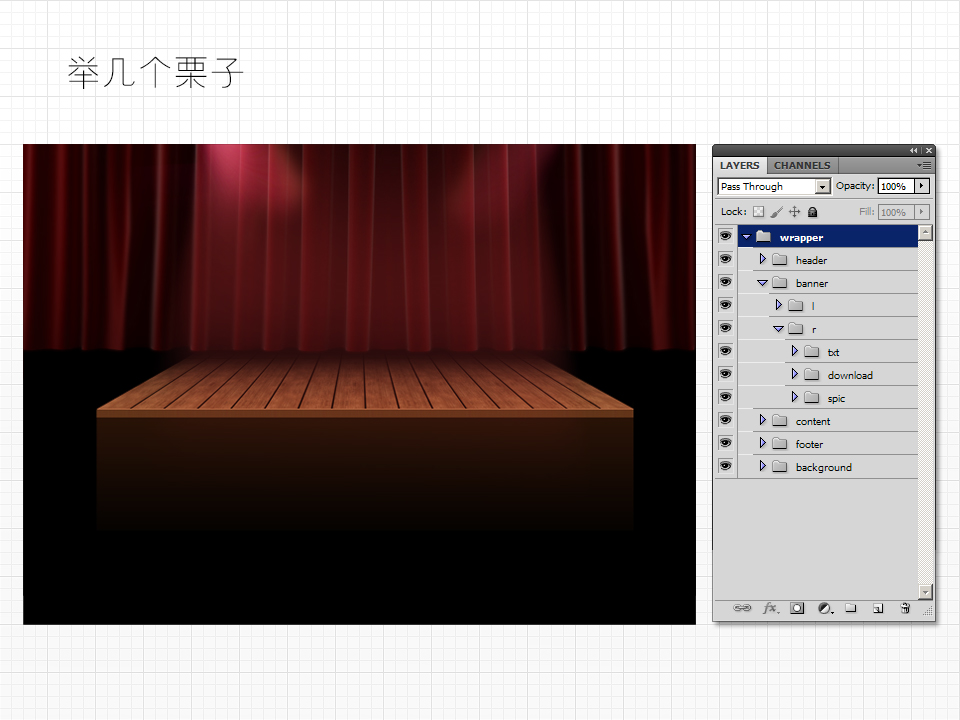
Task: Open the Pass Through blend mode dropdown
Action: 823,187
